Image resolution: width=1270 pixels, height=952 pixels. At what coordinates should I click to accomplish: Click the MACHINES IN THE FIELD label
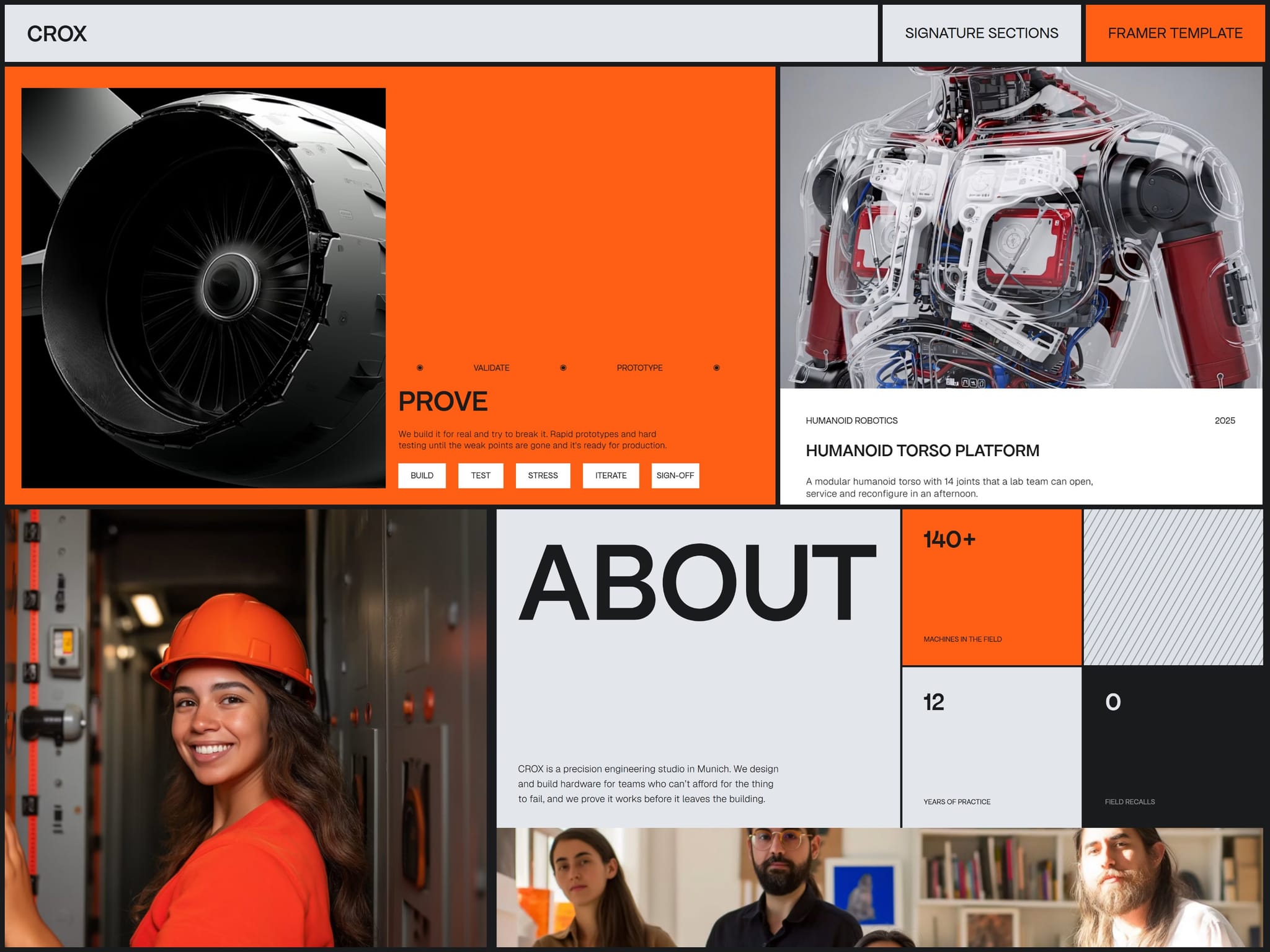point(962,639)
